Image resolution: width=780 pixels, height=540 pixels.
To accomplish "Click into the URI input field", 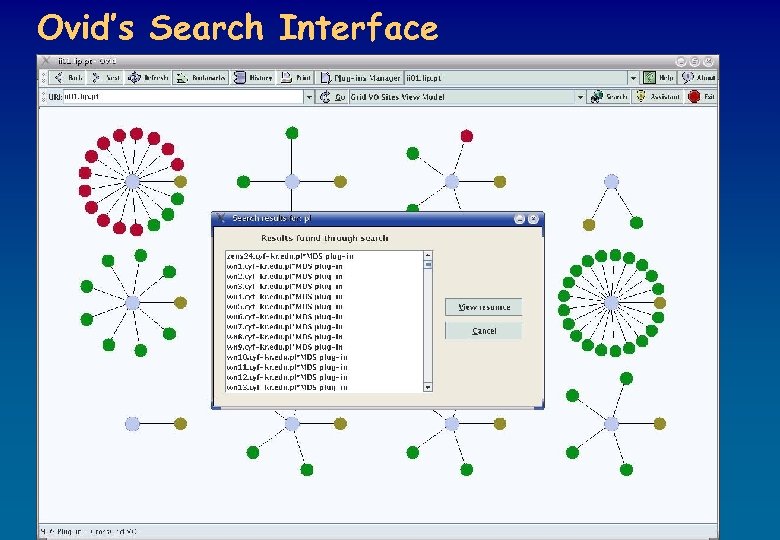I will (x=183, y=97).
